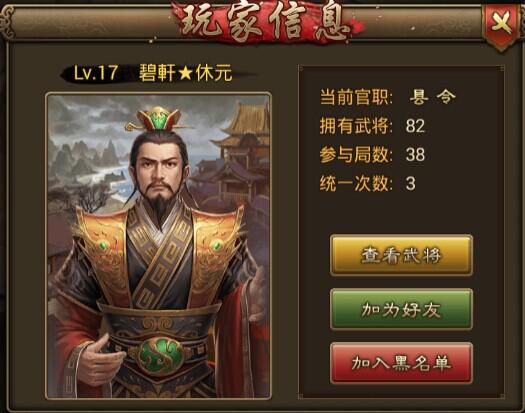Select the 当前官职 县令 row

click(388, 97)
